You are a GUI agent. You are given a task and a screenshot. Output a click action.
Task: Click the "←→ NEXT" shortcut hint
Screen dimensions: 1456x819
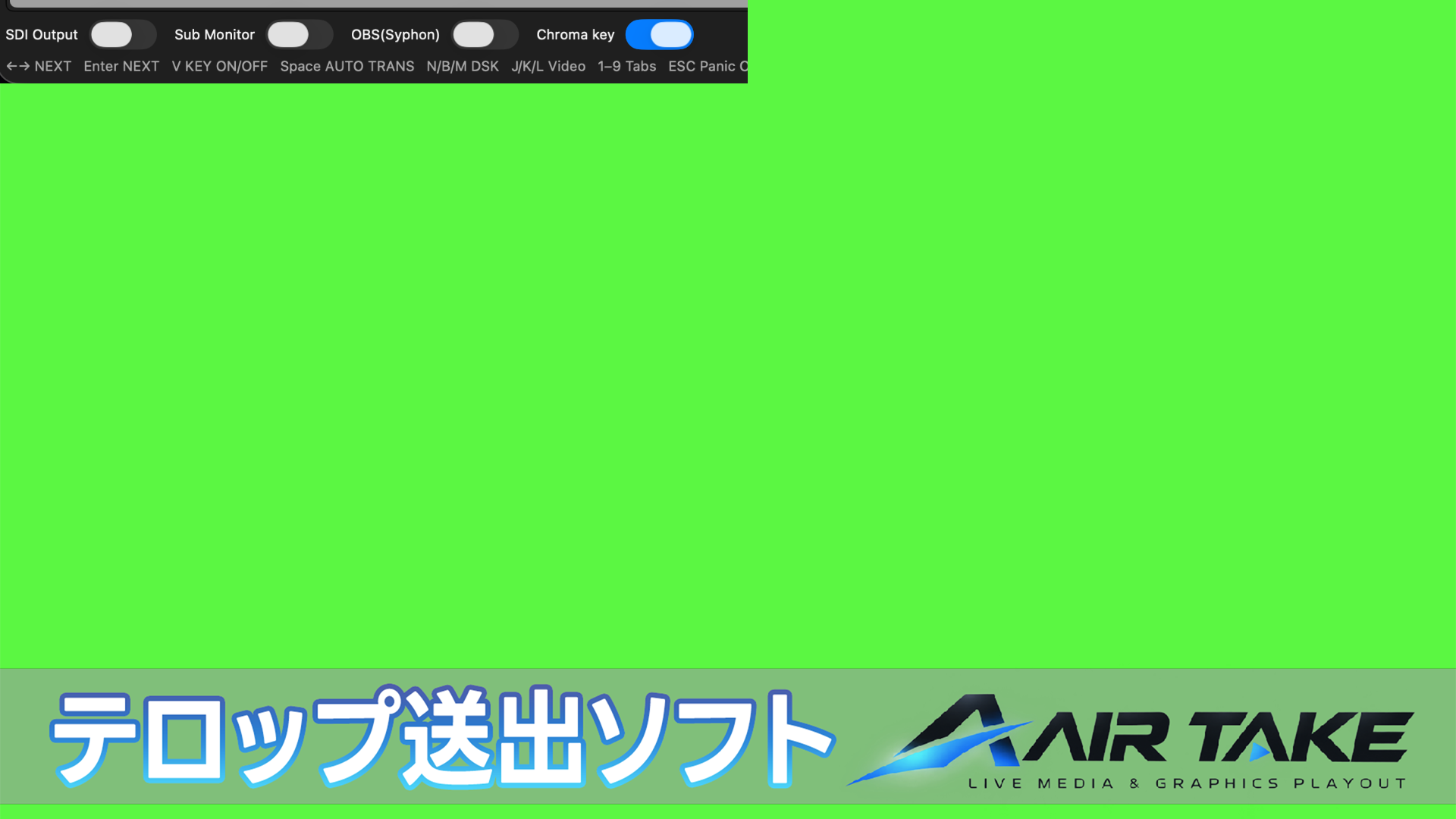click(x=39, y=67)
